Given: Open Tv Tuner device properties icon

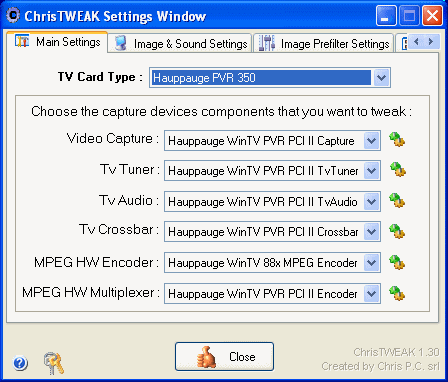Looking at the screenshot, I should coord(397,170).
